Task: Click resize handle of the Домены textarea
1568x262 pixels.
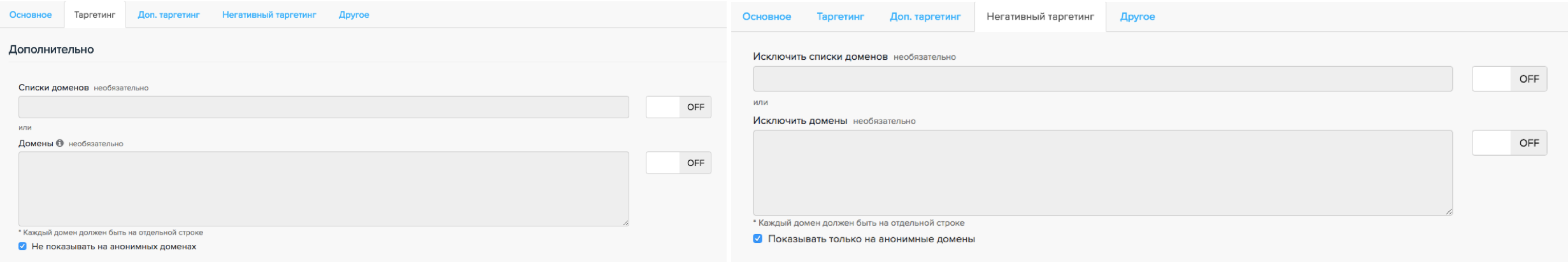Action: point(625,223)
